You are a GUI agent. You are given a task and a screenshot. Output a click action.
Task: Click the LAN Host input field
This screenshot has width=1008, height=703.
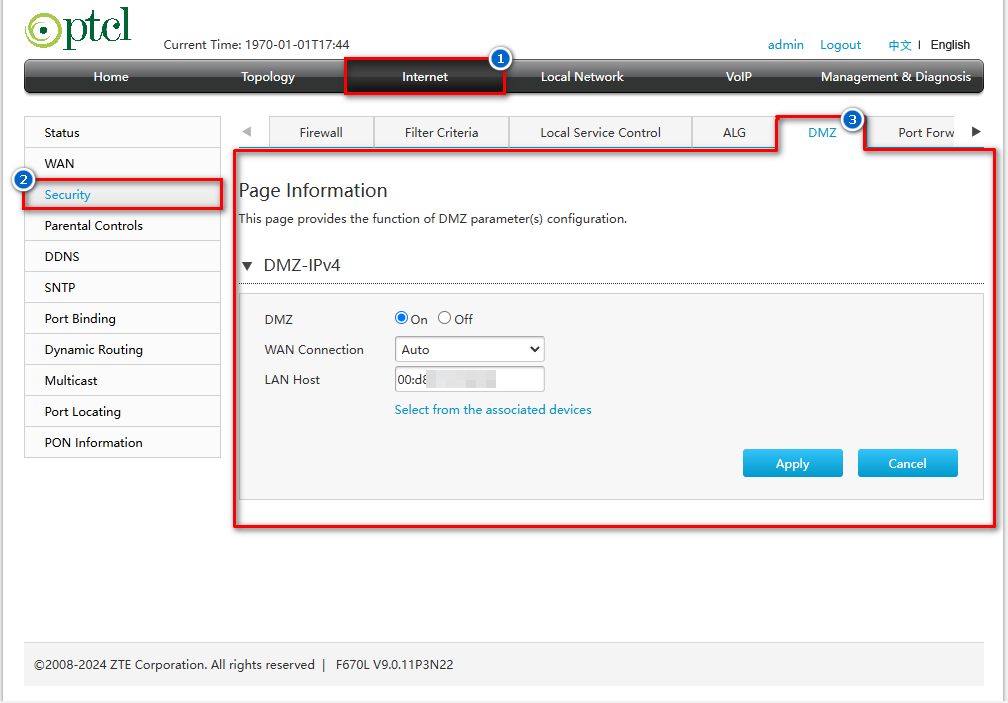tap(469, 379)
